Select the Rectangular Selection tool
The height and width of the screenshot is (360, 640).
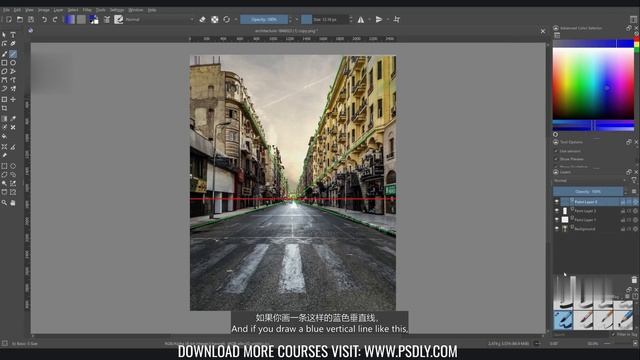[x=4, y=166]
